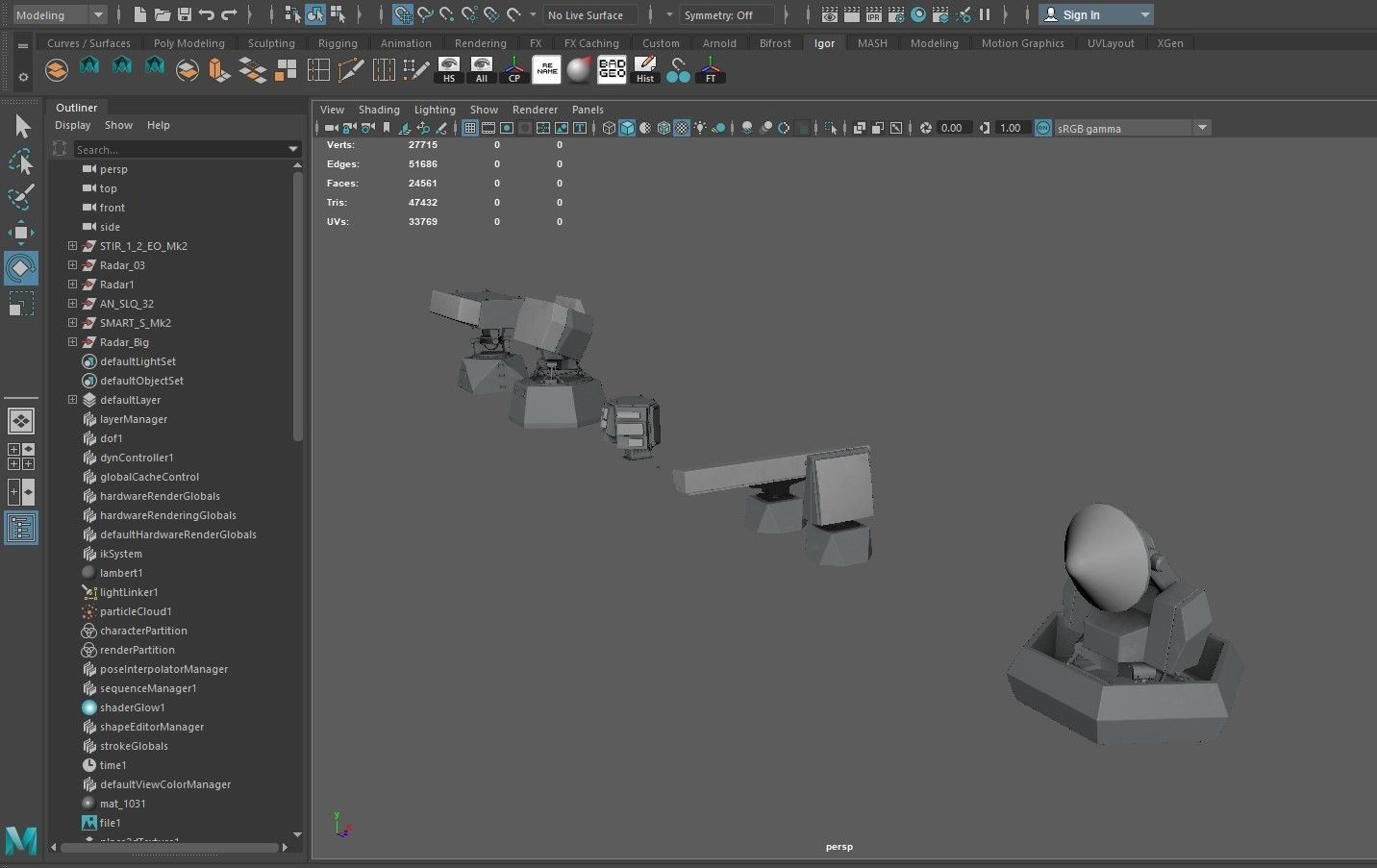Expand the AN_SLQ_32 node
Viewport: 1377px width, 868px height.
coord(72,304)
